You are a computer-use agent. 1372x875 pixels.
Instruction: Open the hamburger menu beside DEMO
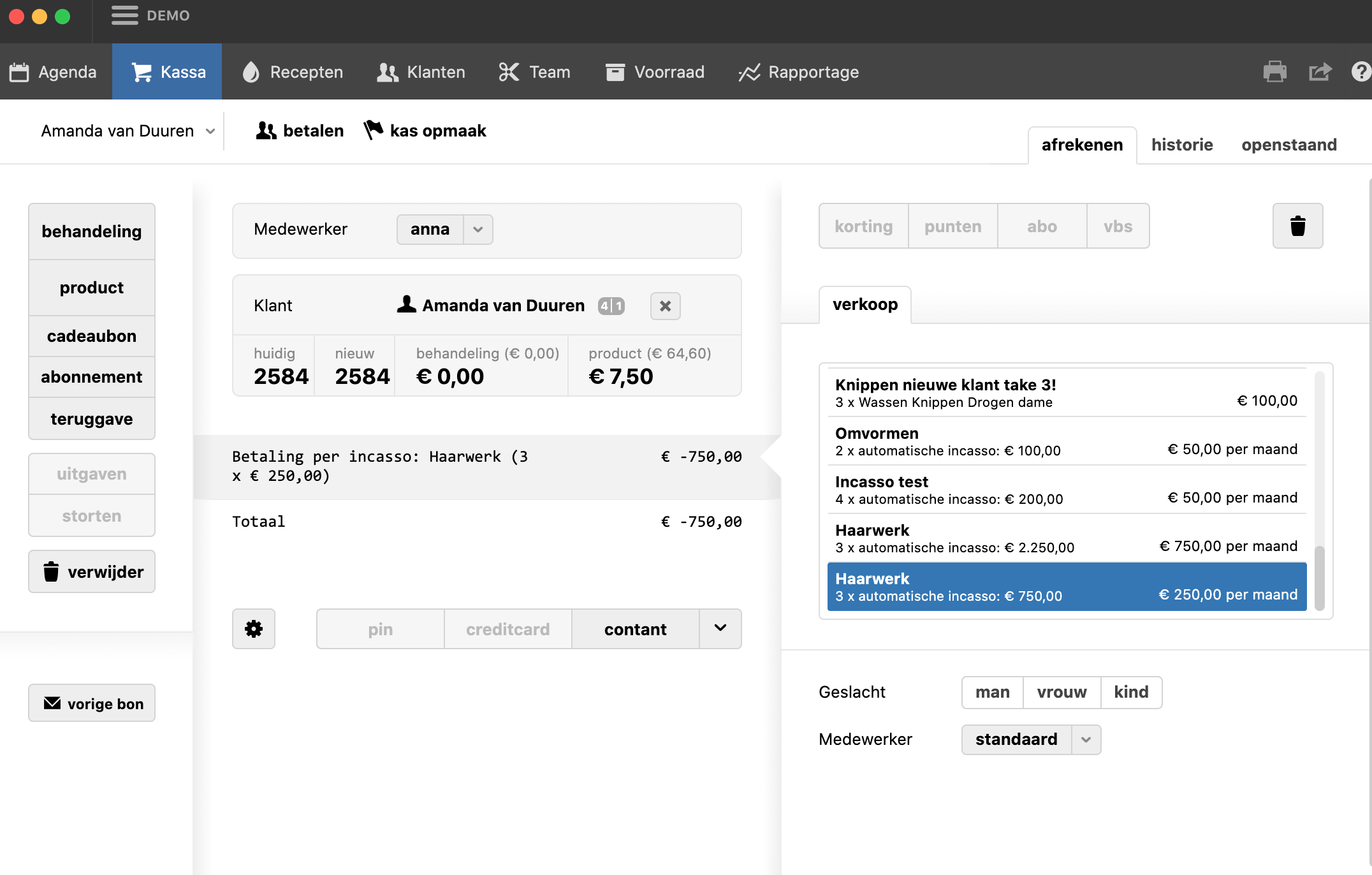pyautogui.click(x=124, y=15)
